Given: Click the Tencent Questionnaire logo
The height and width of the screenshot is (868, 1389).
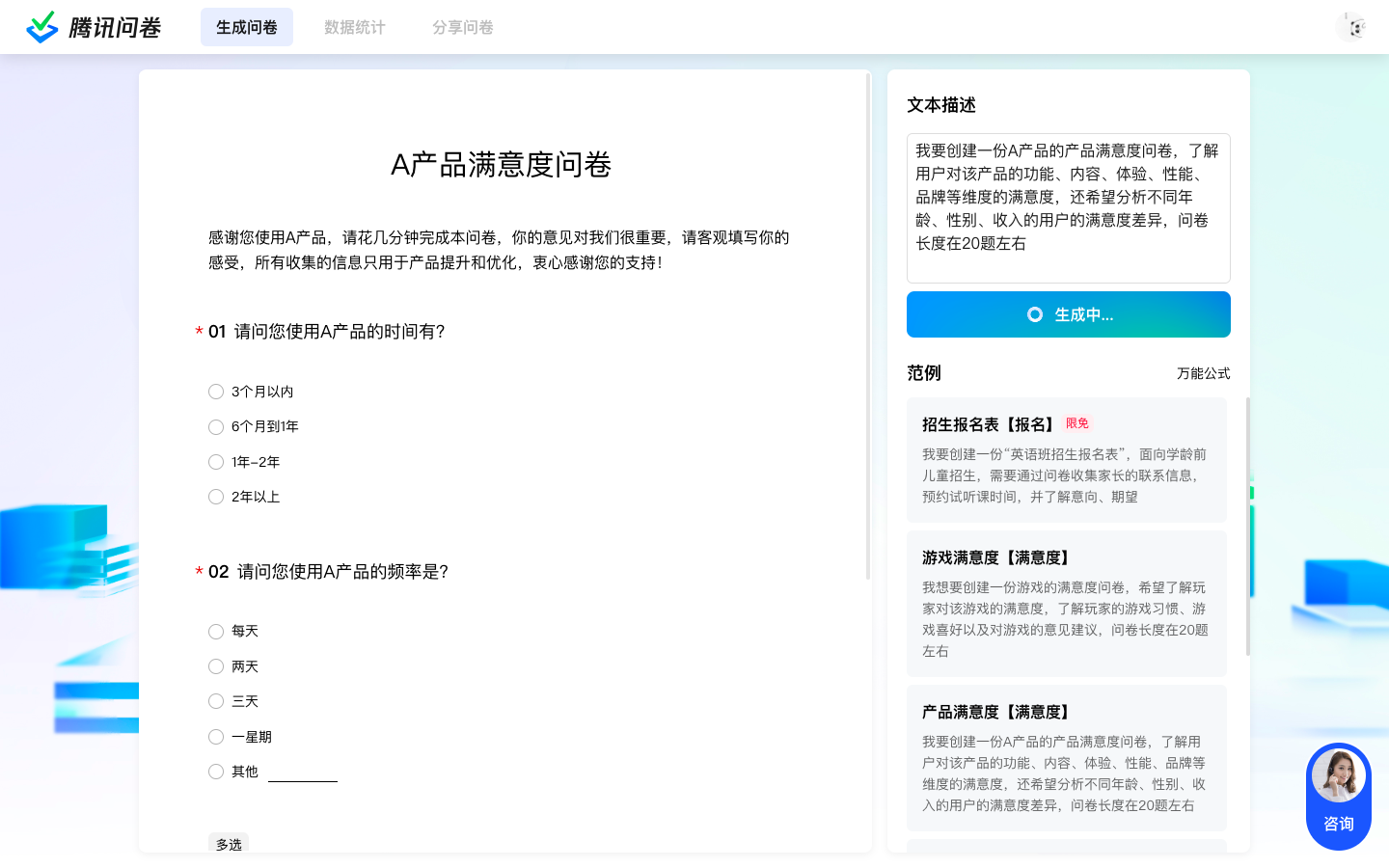Looking at the screenshot, I should pyautogui.click(x=94, y=27).
